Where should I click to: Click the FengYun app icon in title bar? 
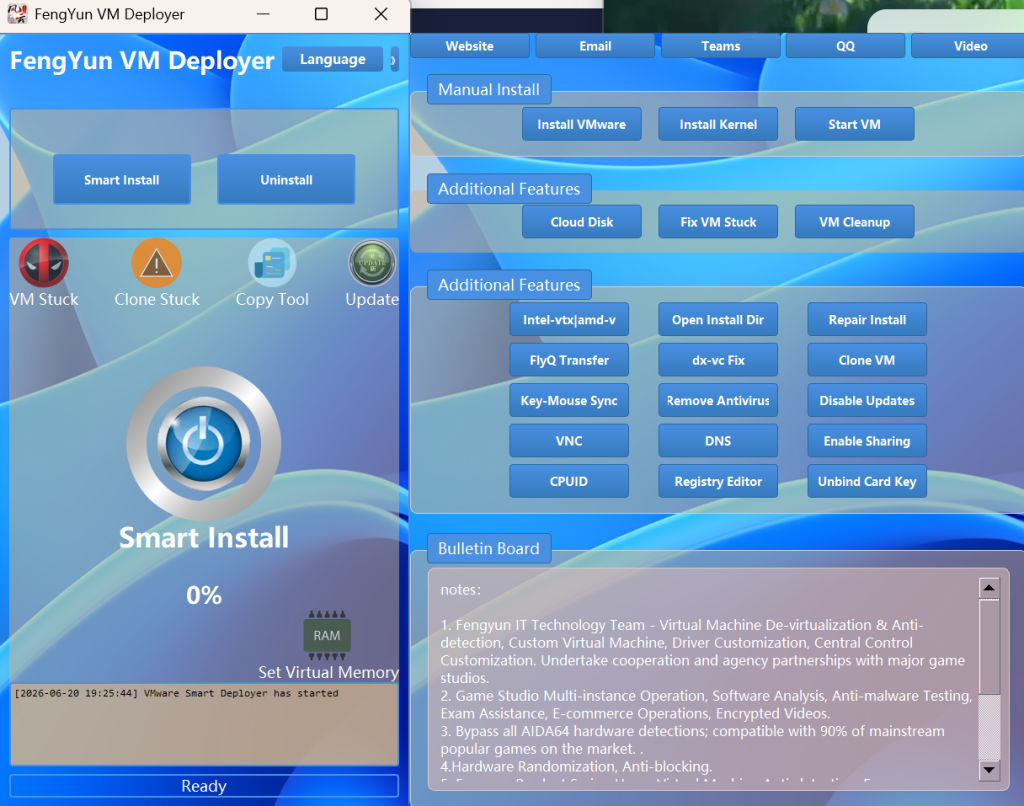tap(17, 14)
